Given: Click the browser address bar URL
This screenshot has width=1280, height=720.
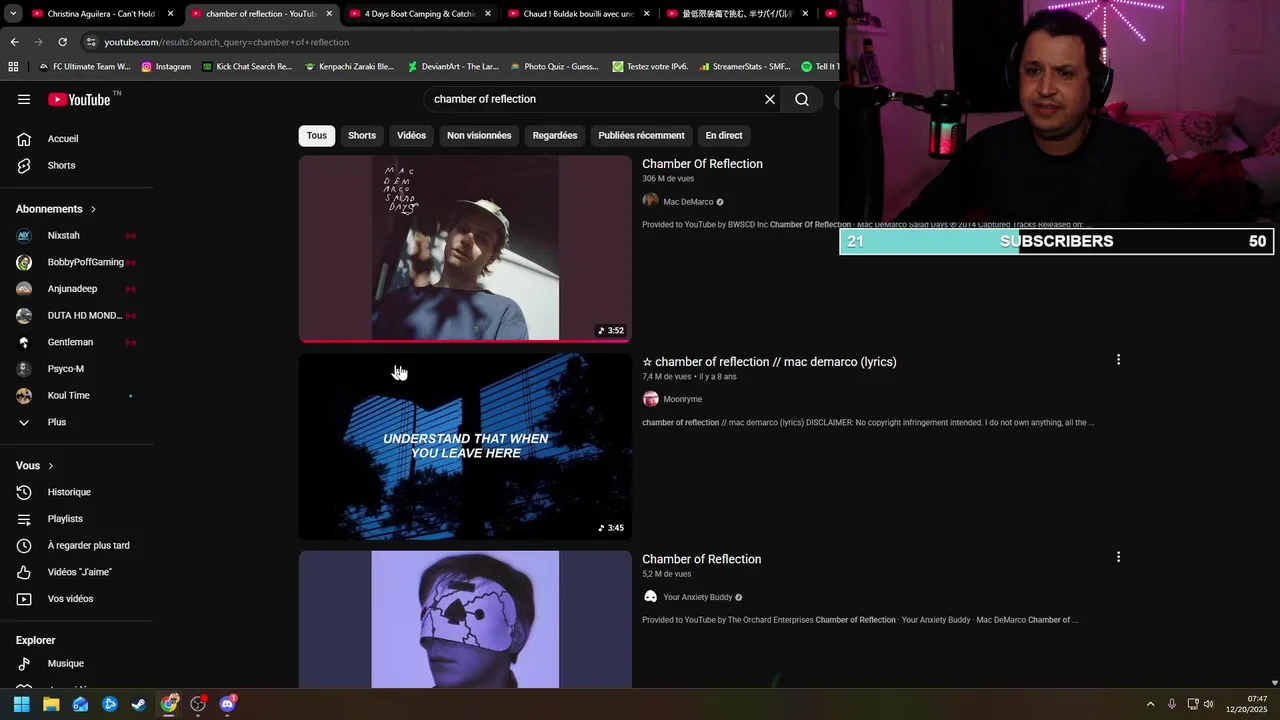Looking at the screenshot, I should tap(227, 42).
